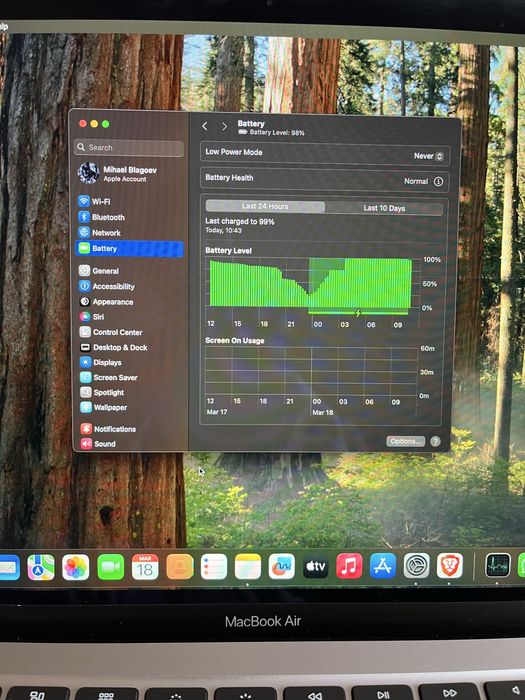Click the Battery Health info icon
This screenshot has width=525, height=700.
[x=438, y=181]
